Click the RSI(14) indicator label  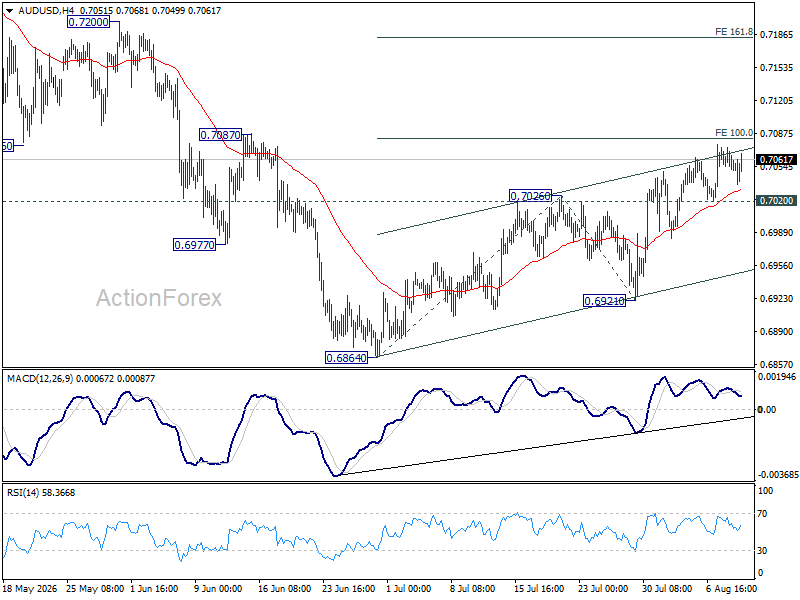21,493
